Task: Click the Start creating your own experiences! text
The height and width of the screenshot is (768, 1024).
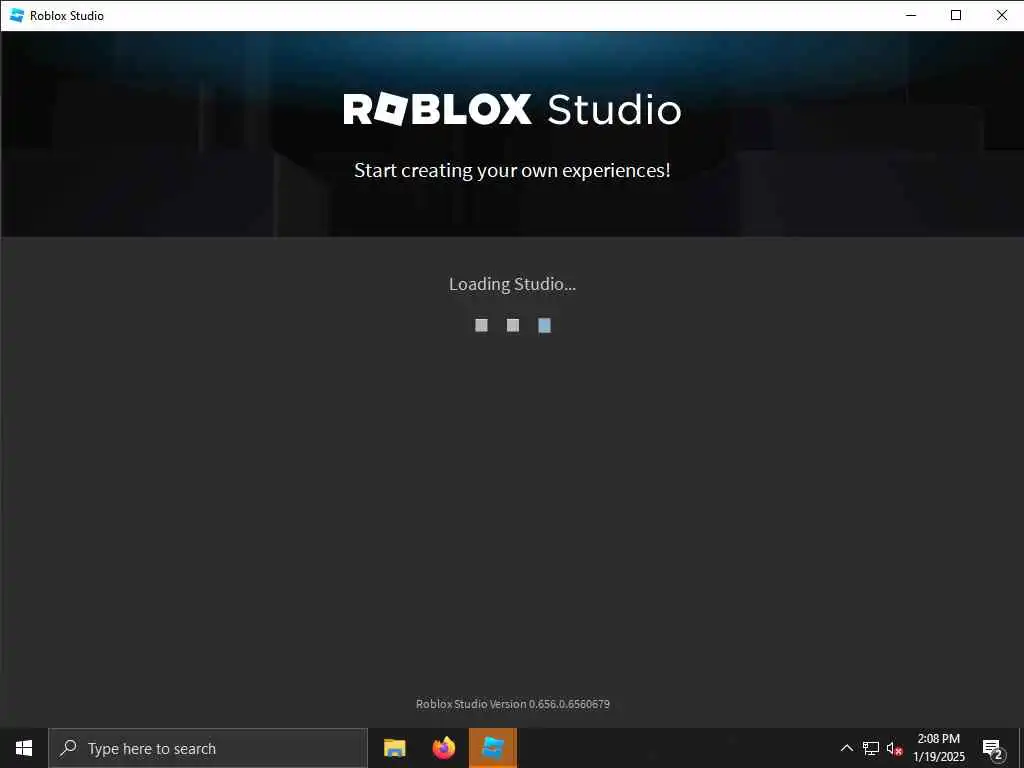Action: pyautogui.click(x=512, y=170)
